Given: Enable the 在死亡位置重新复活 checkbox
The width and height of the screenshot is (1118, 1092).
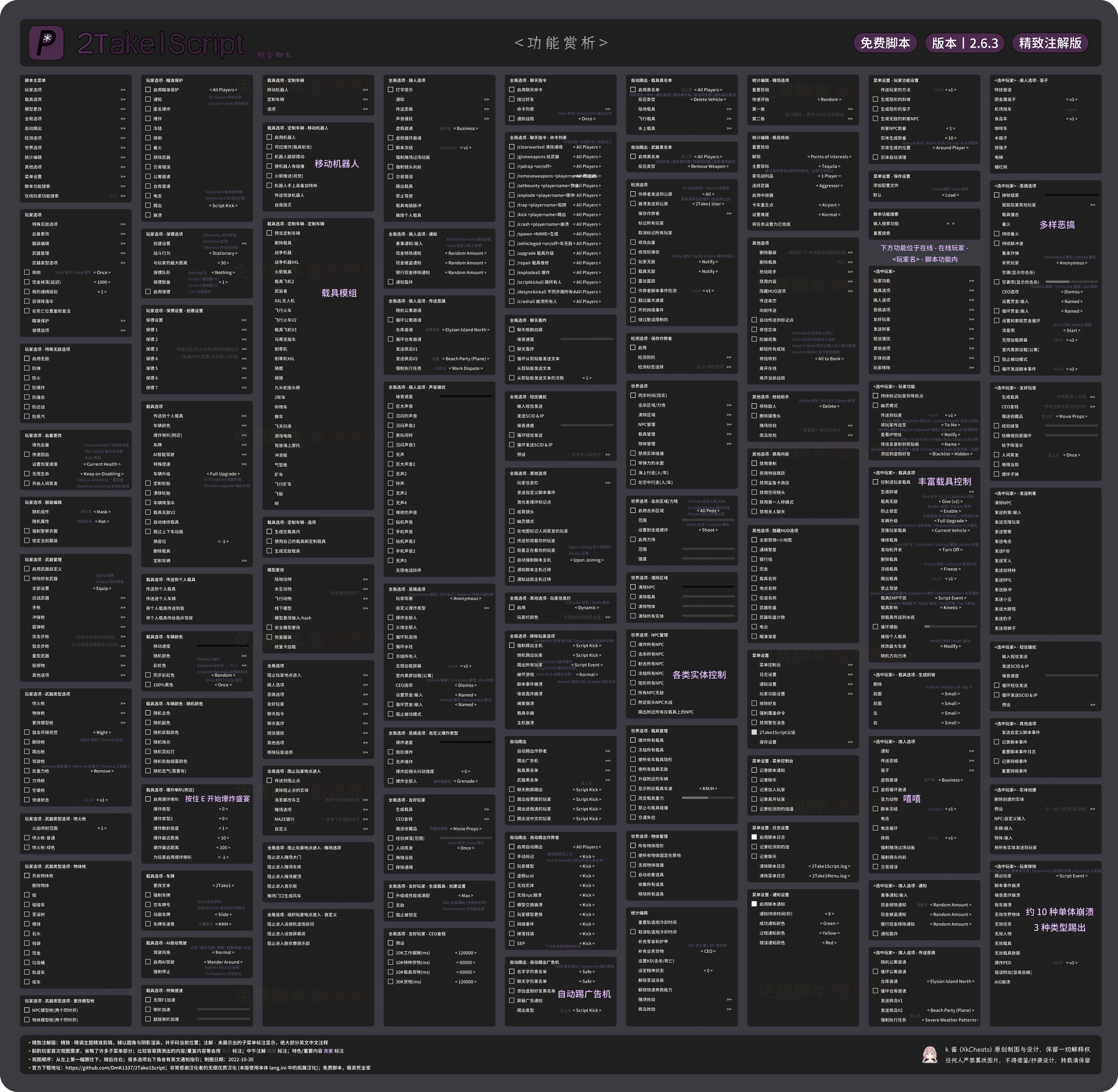Looking at the screenshot, I should tap(27, 311).
